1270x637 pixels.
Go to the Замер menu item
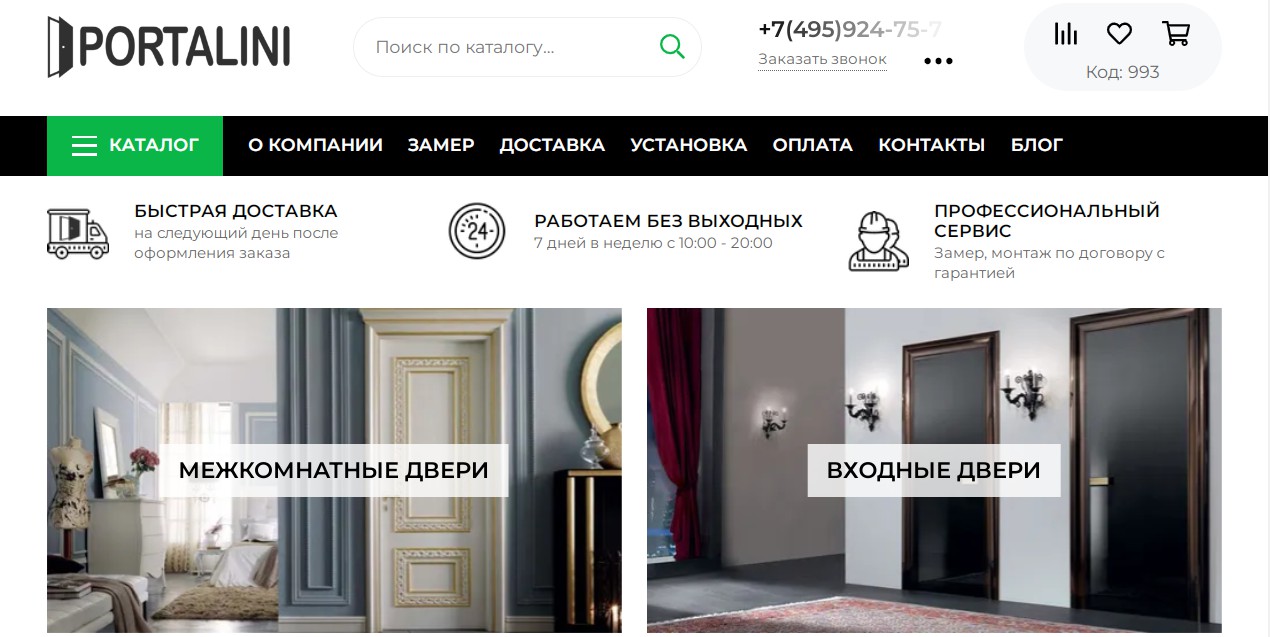coord(441,145)
